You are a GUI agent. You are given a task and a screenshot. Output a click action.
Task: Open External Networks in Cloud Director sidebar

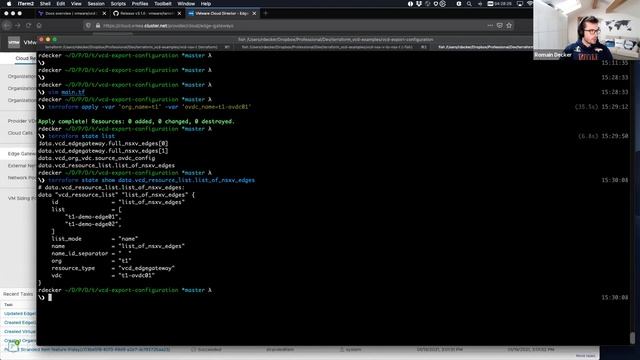tap(22, 166)
